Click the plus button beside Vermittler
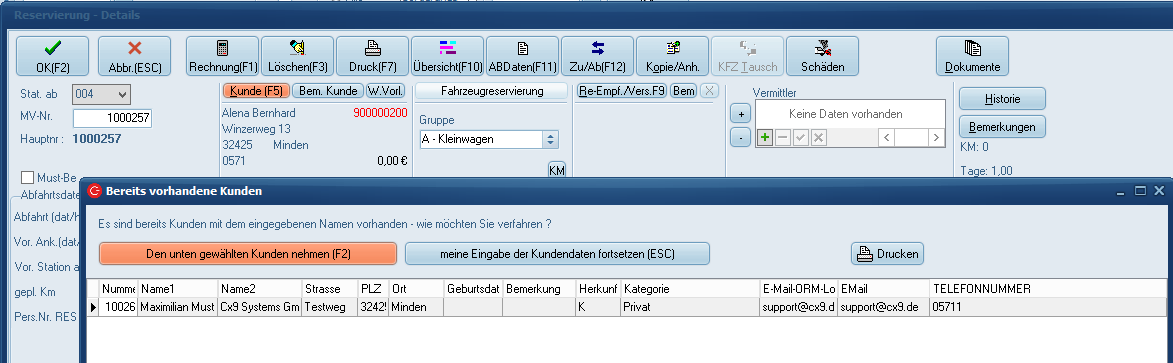This screenshot has width=1173, height=363. pyautogui.click(x=740, y=115)
